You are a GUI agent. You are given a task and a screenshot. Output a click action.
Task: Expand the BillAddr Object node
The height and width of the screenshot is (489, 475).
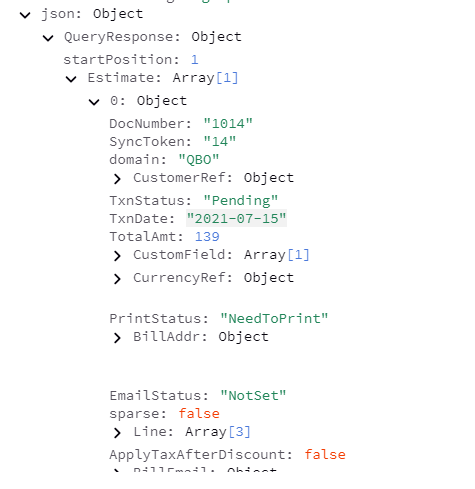(117, 338)
